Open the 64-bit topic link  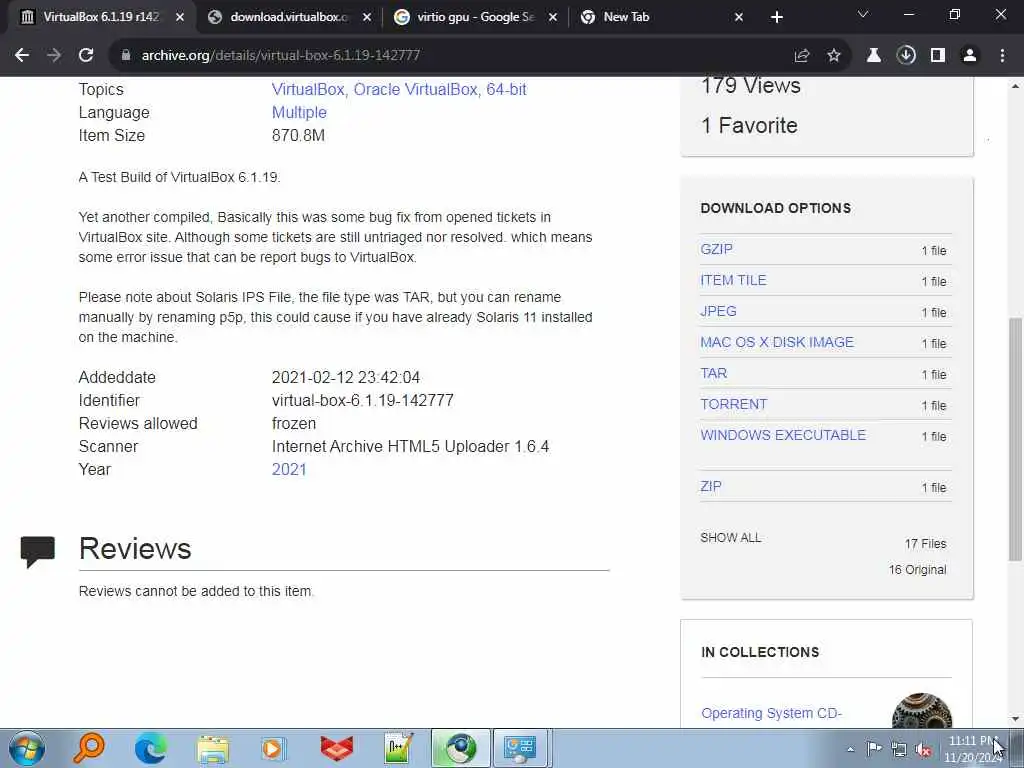point(506,89)
